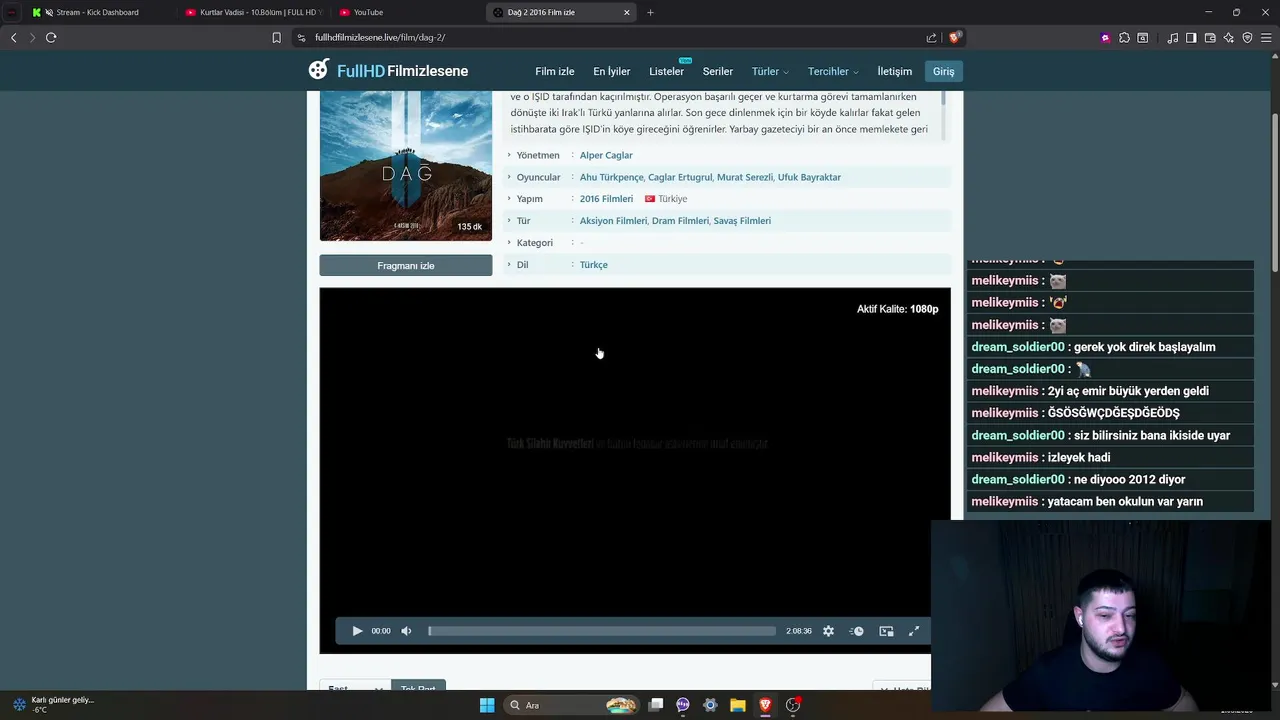Open Brave Shields icon

pyautogui.click(x=955, y=38)
